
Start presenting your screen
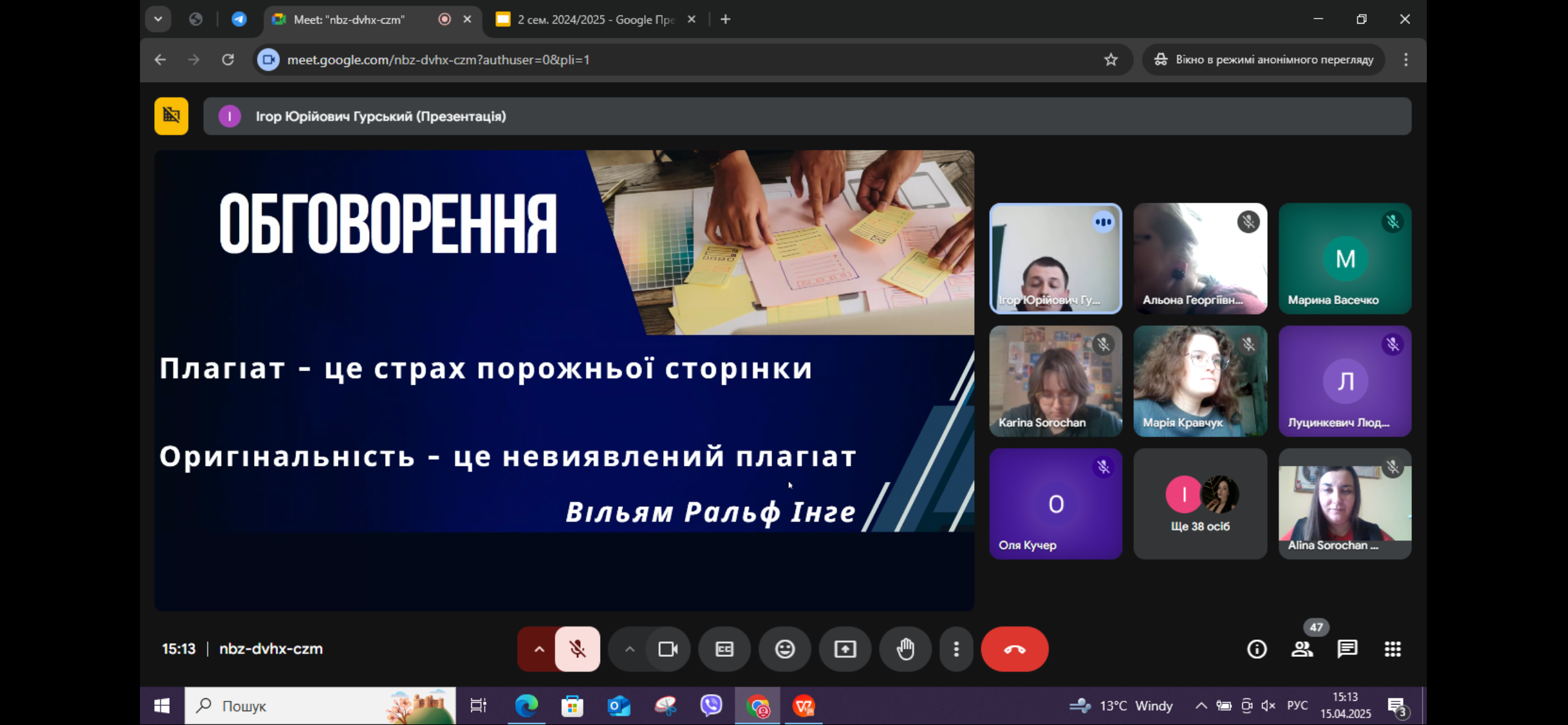[x=845, y=649]
